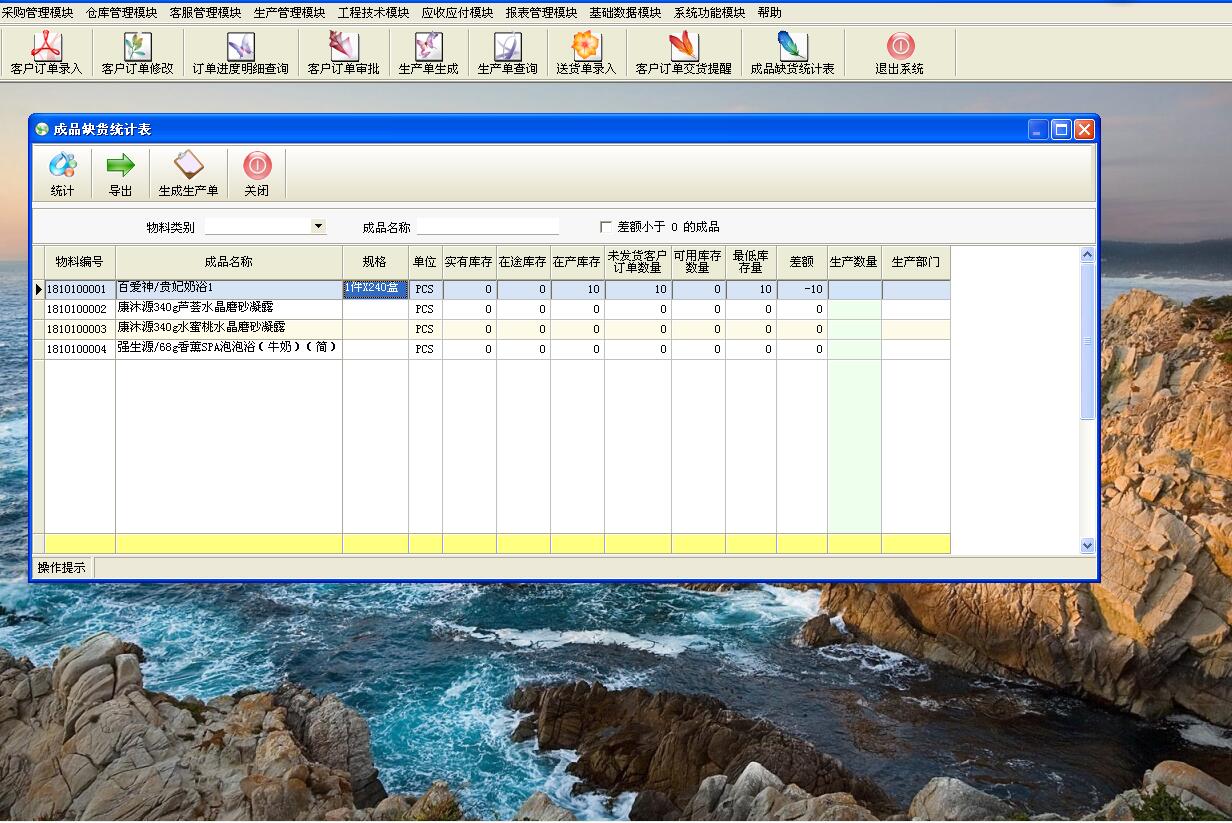Click 在产库存 column header

point(577,262)
